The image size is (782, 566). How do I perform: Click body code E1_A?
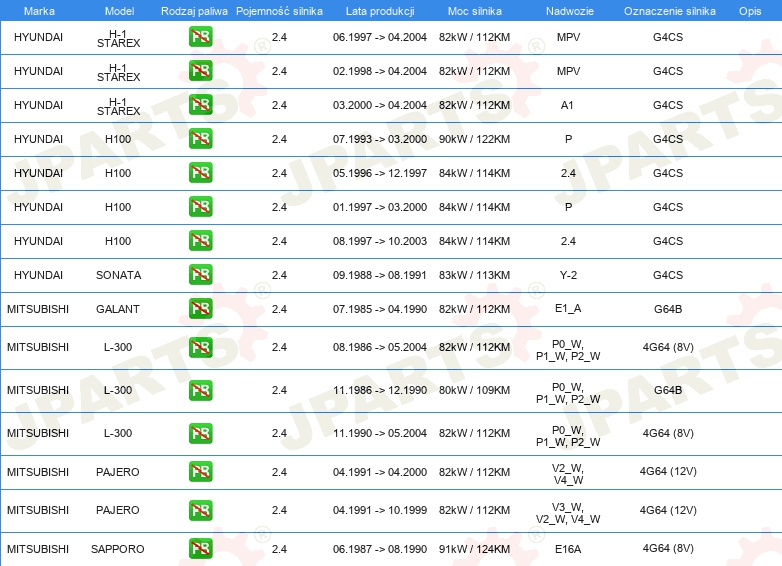click(x=568, y=308)
